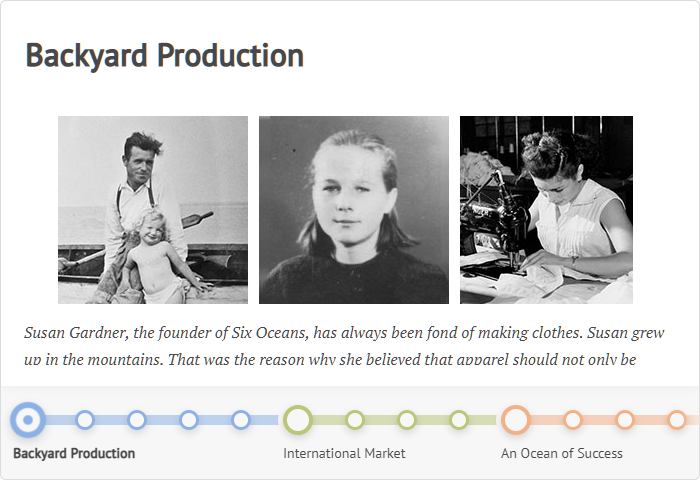Click the first small blue timeline dot
The width and height of the screenshot is (700, 480).
(x=85, y=420)
